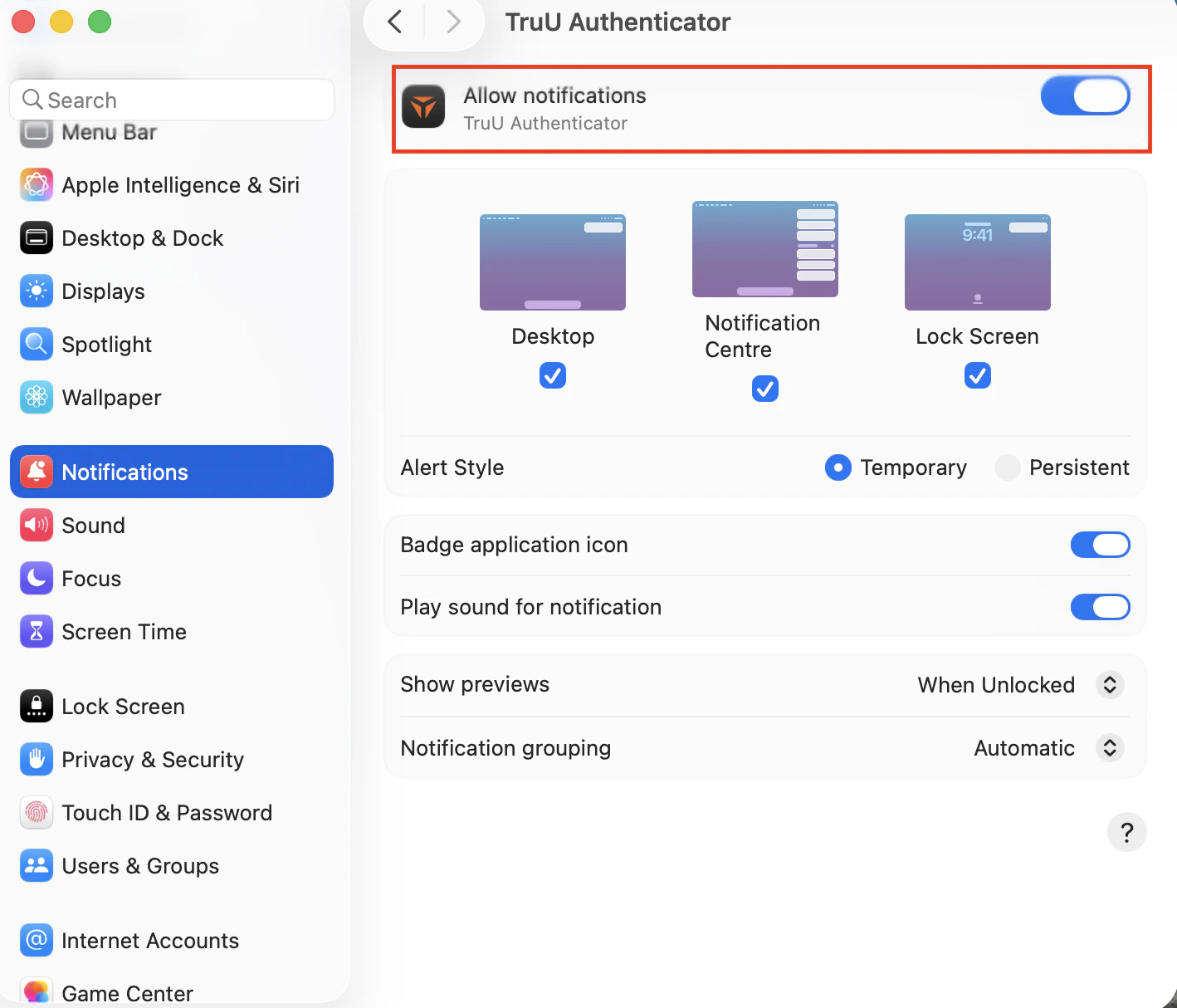
Task: Click the Search field in sidebar
Action: (x=172, y=100)
